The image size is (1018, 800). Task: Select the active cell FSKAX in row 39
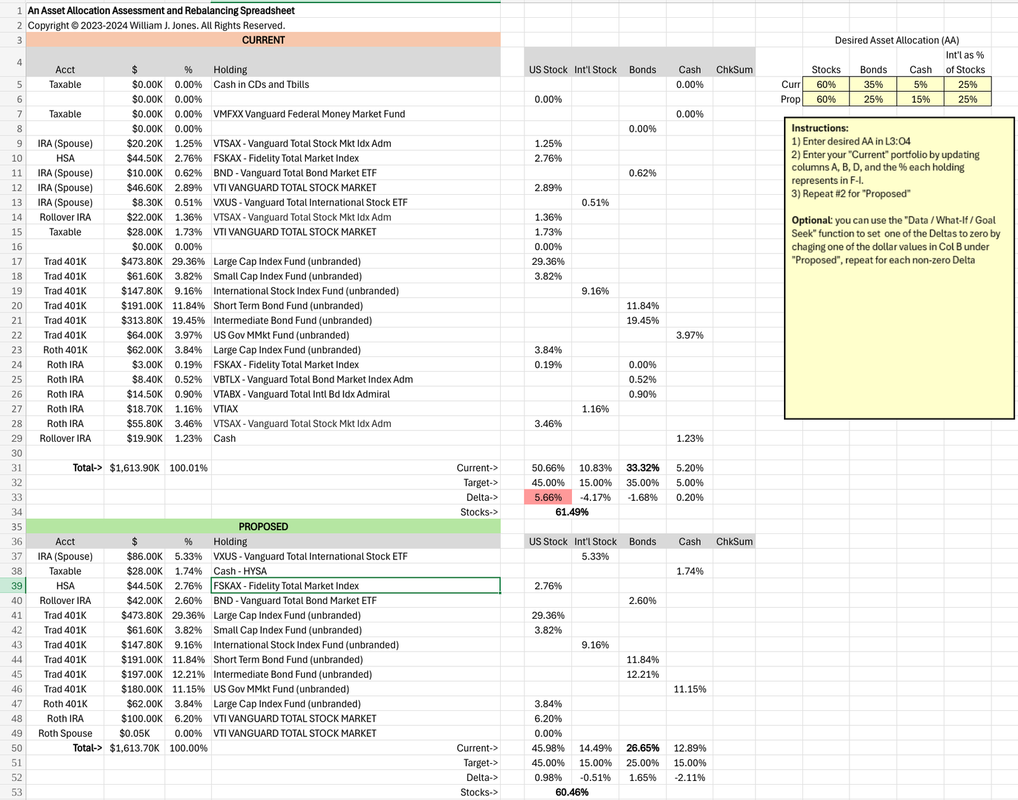(x=356, y=586)
